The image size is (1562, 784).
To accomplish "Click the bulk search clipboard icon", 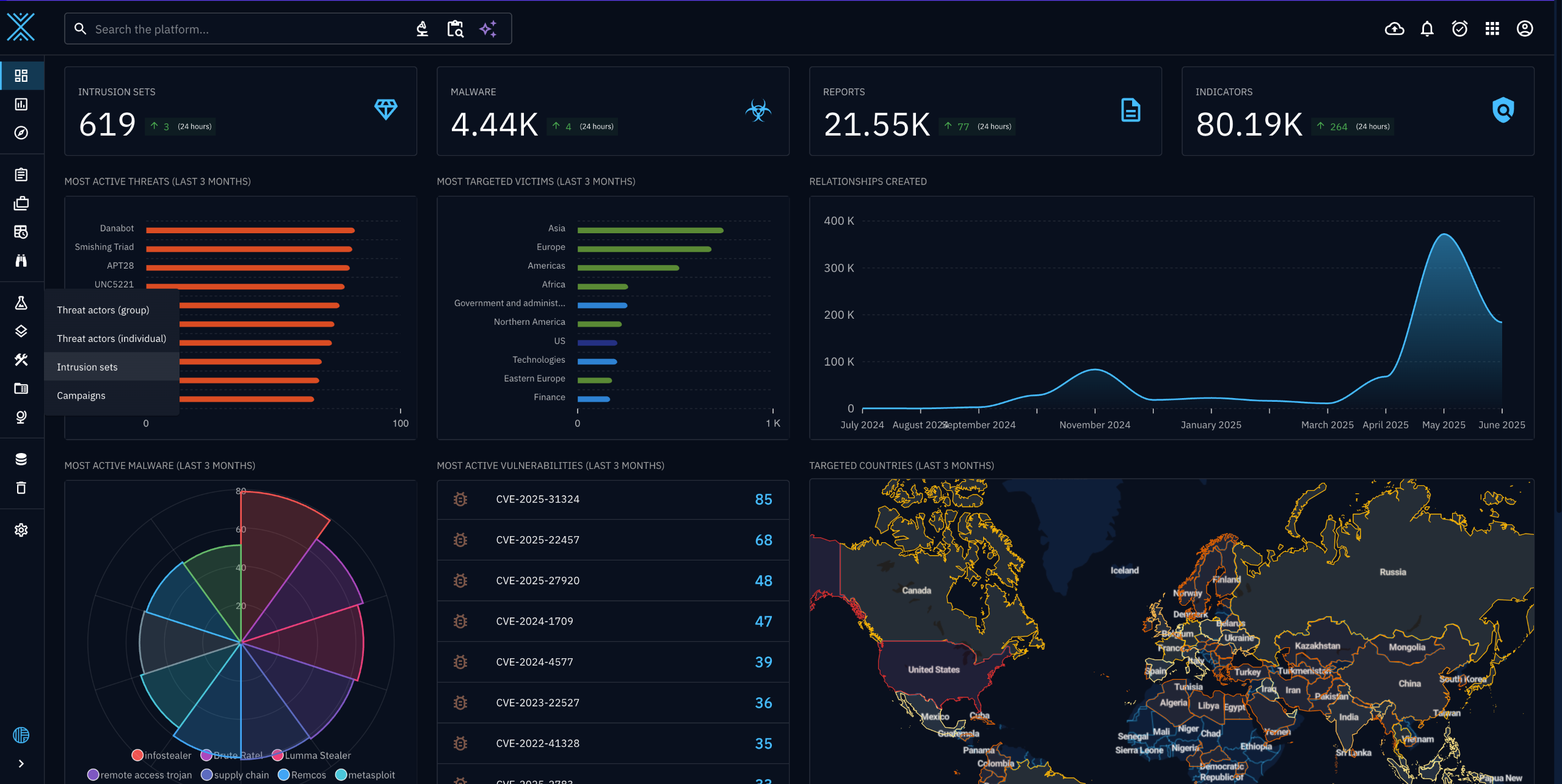I will [x=455, y=29].
